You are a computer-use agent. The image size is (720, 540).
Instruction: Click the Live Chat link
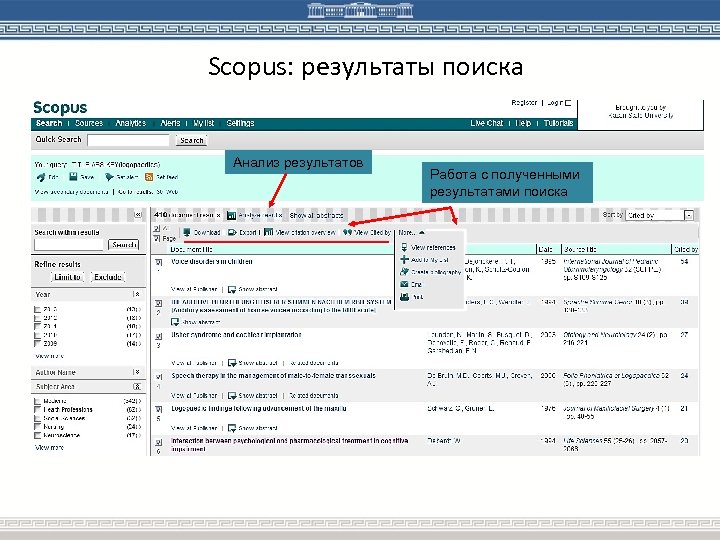coord(486,123)
